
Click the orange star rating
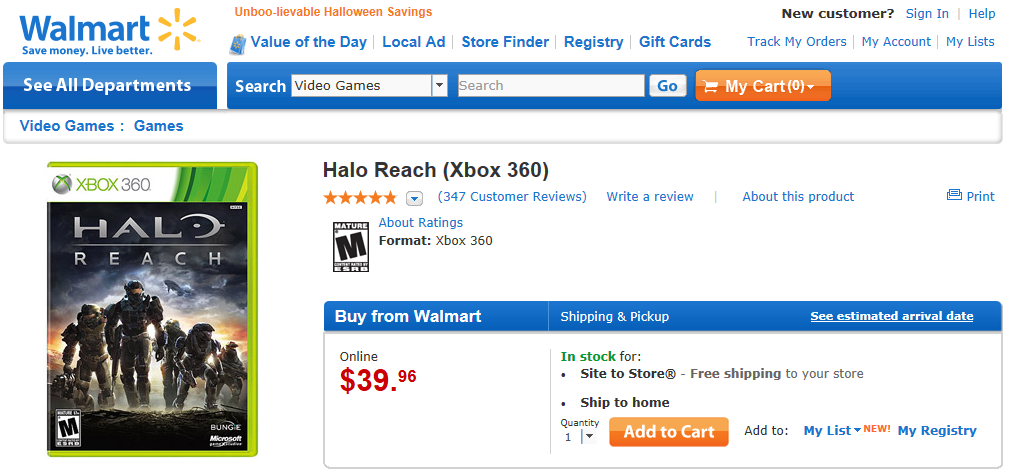[x=359, y=197]
